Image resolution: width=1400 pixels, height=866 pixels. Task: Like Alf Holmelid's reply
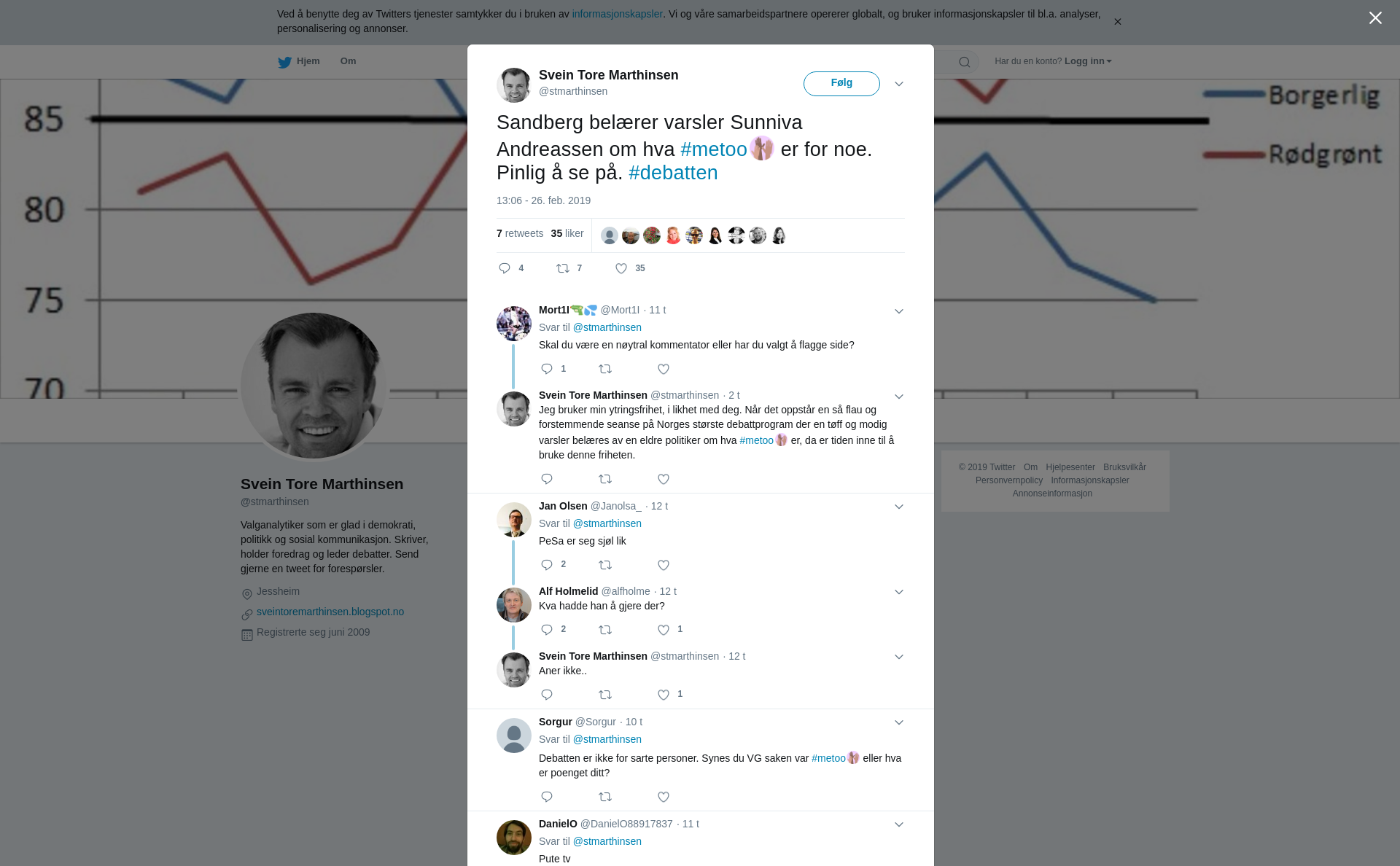[x=664, y=630]
